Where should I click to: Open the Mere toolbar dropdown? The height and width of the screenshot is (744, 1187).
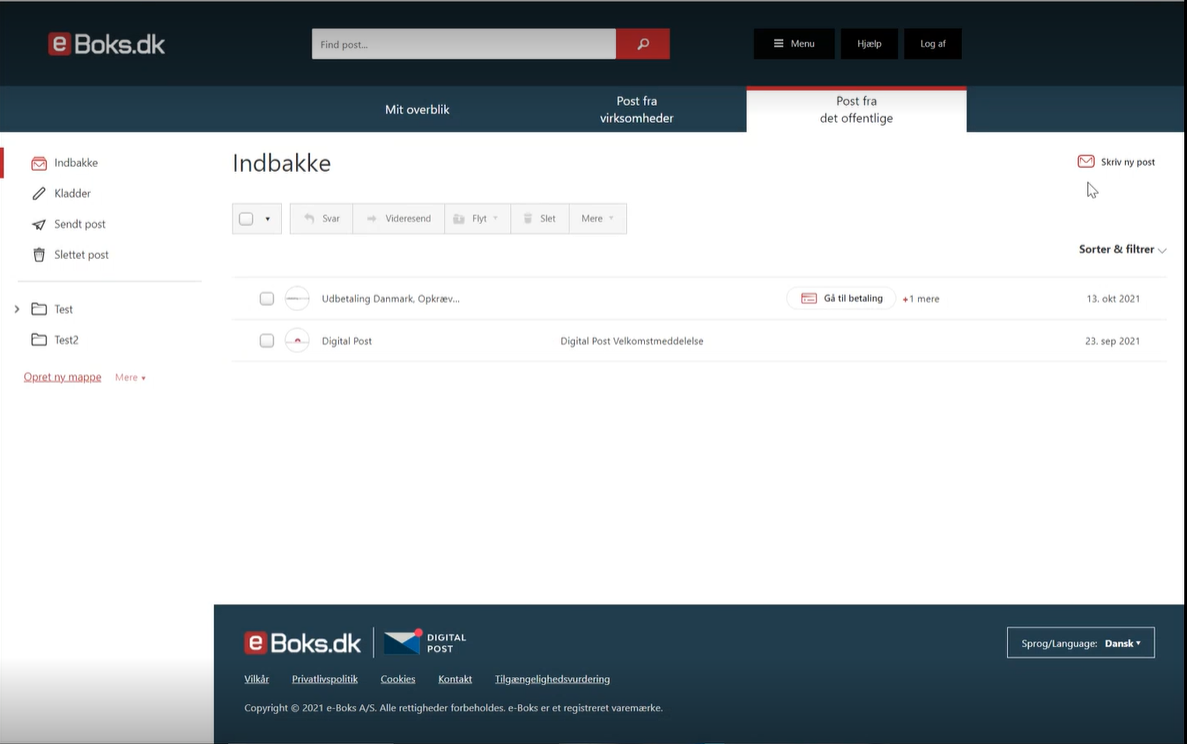pyautogui.click(x=597, y=219)
